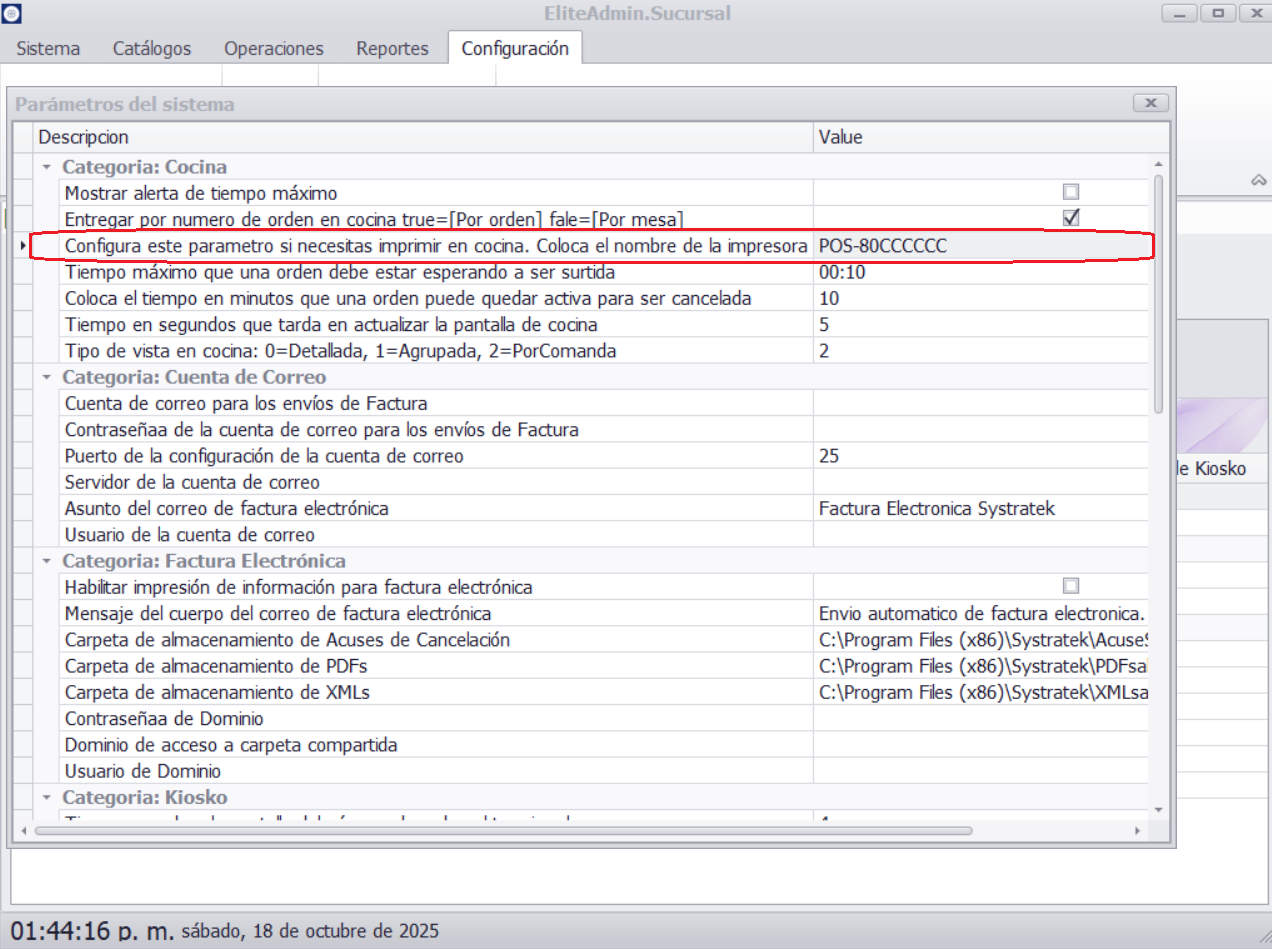This screenshot has height=949, width=1272.
Task: Collapse the Categoria: Factura Electrónica group
Action: (47, 561)
